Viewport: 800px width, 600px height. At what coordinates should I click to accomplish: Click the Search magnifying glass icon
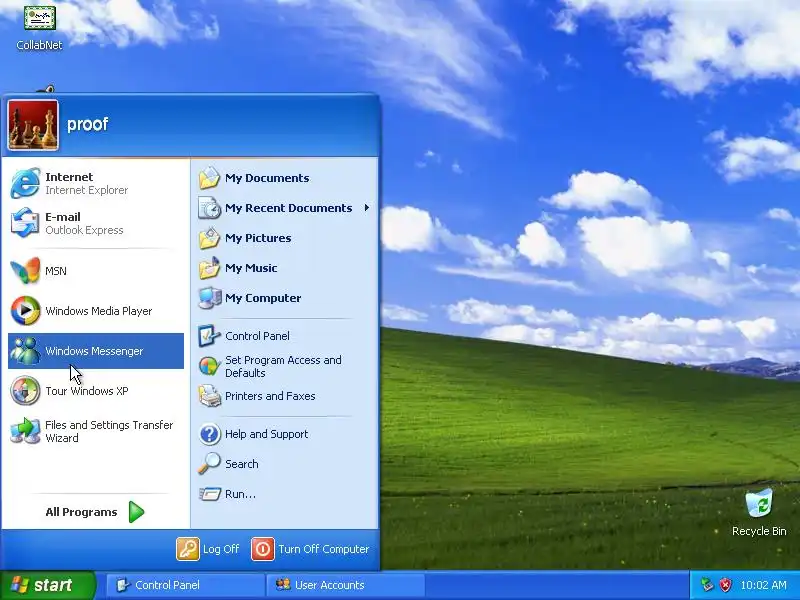tap(209, 464)
